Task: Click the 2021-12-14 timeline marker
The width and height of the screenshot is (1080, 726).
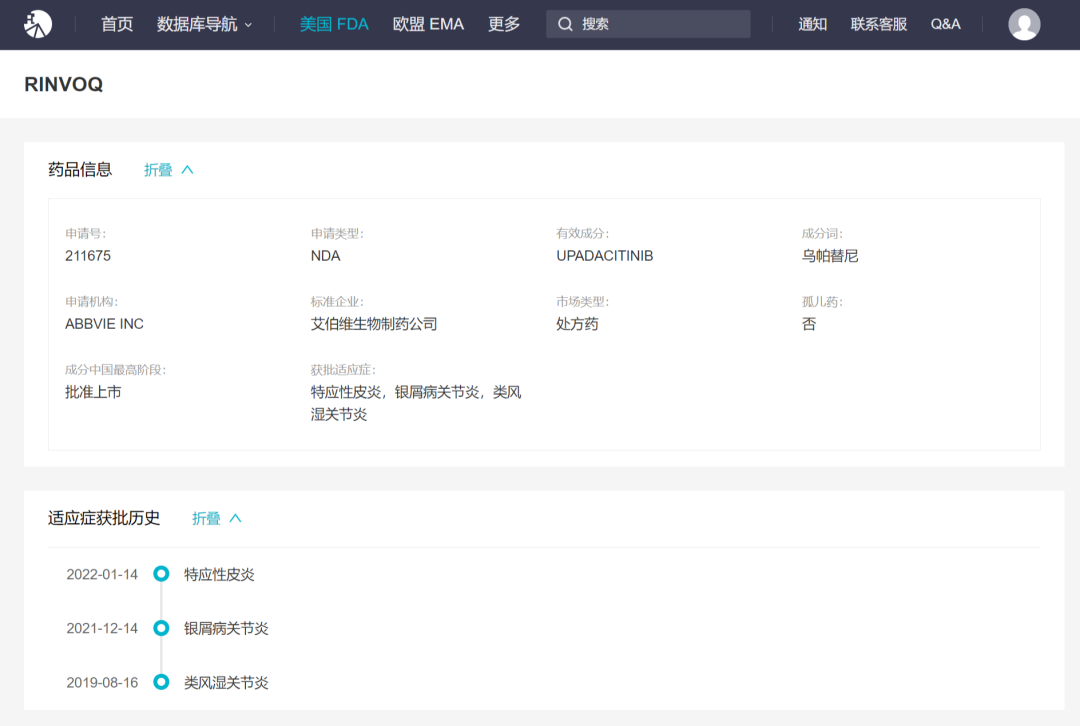Action: [161, 628]
